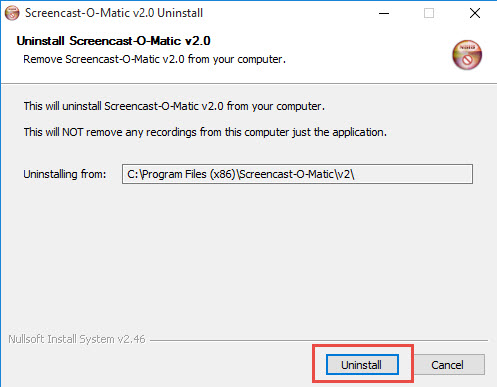Click "This will uninstall Screencast-O-Matic" message

click(174, 106)
